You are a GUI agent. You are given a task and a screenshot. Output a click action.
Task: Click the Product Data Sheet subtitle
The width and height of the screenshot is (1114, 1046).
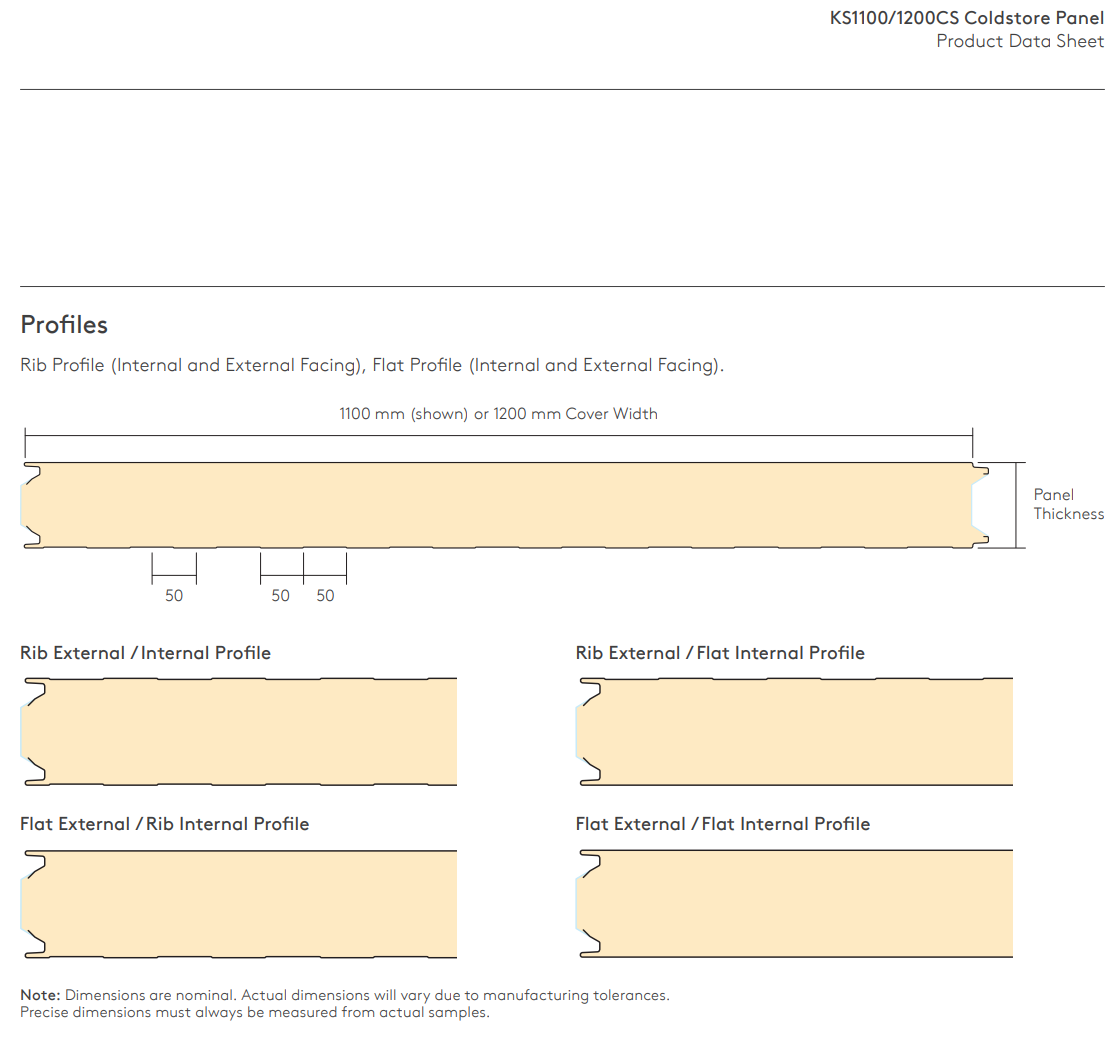coord(1019,41)
